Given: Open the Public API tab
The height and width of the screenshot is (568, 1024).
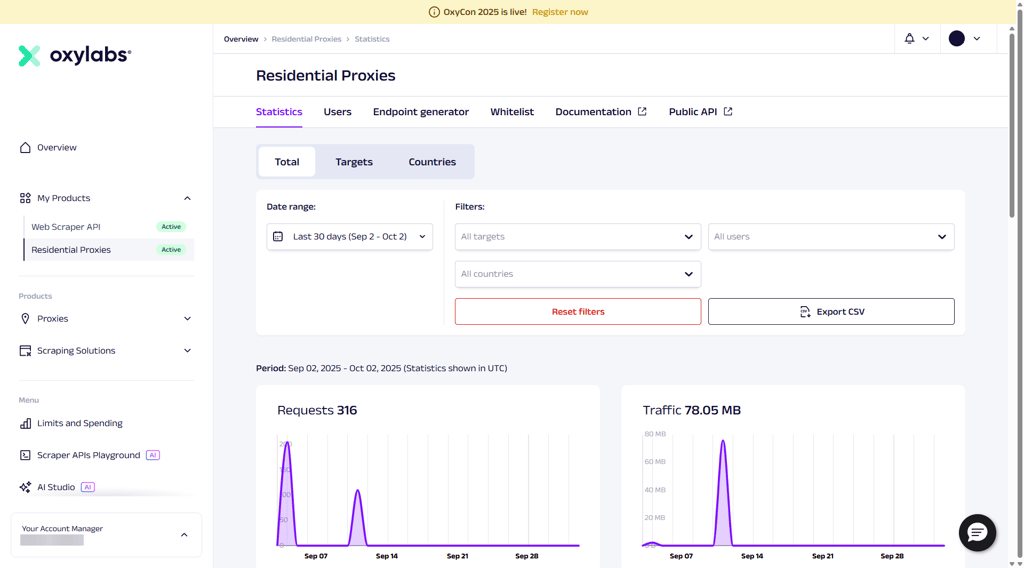Looking at the screenshot, I should 701,112.
